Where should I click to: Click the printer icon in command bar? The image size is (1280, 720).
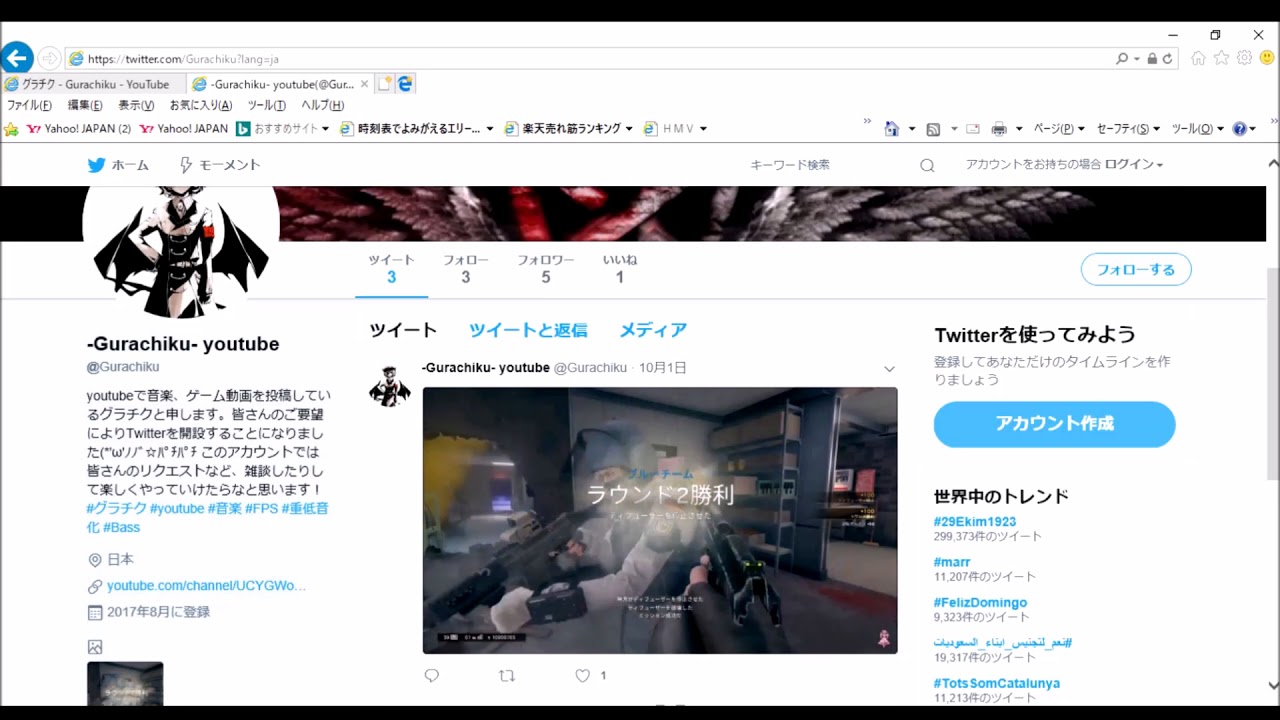[998, 129]
